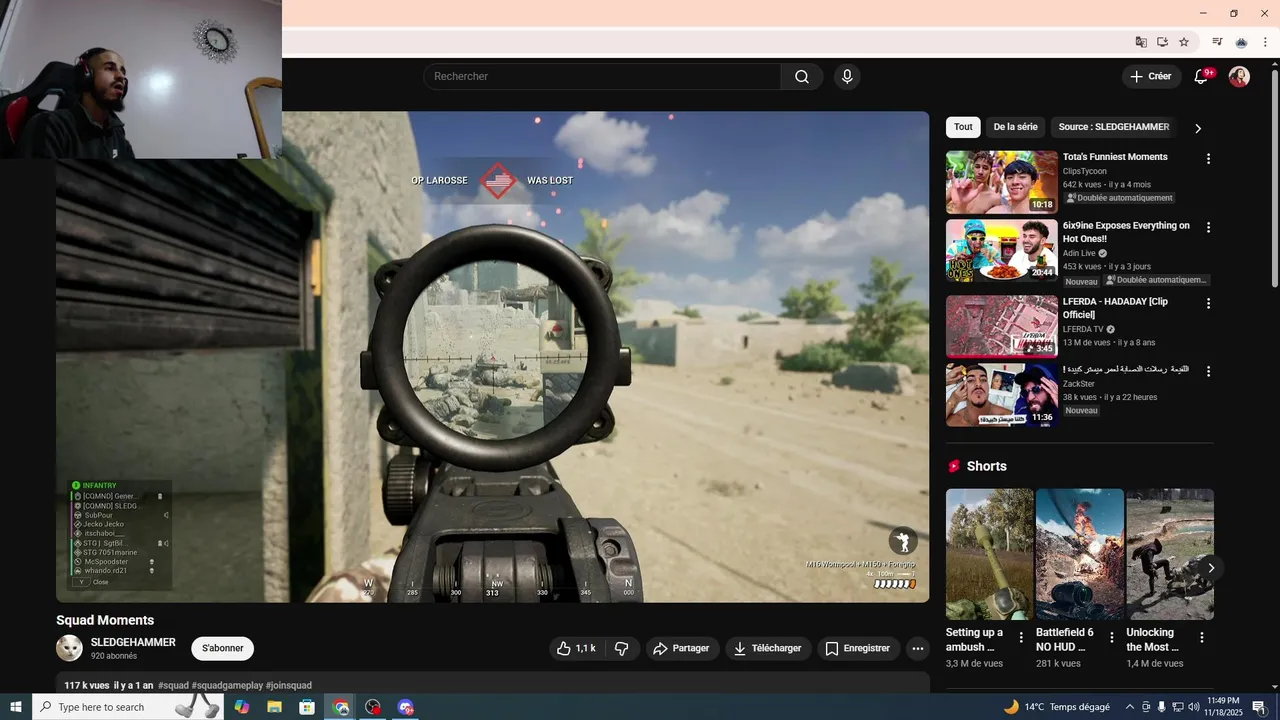
Task: Open weather widget 14°C Temps dégagé
Action: [x=1056, y=707]
